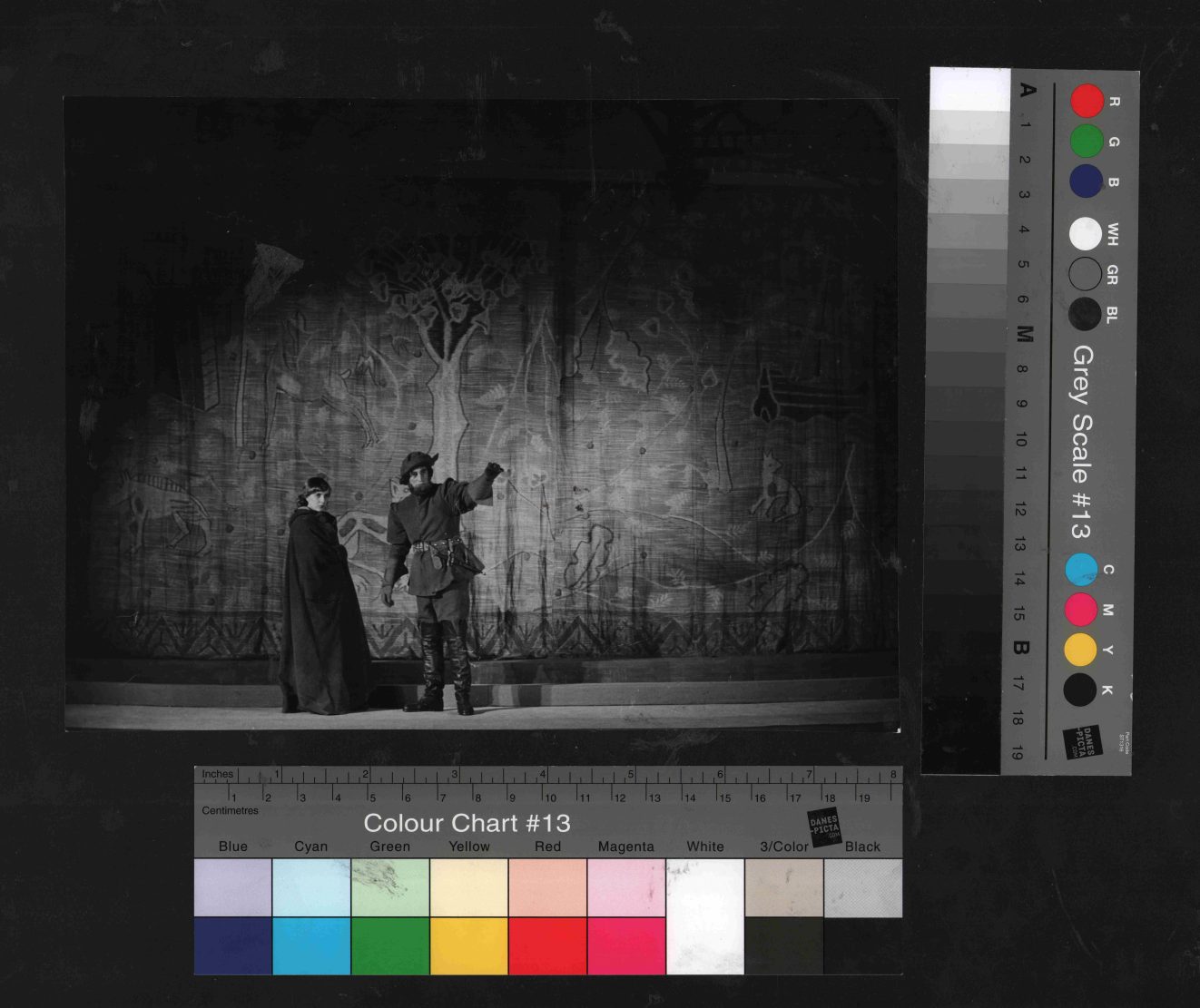Pick the cyan circle labeled C
Viewport: 1200px width, 1008px height.
point(1080,570)
